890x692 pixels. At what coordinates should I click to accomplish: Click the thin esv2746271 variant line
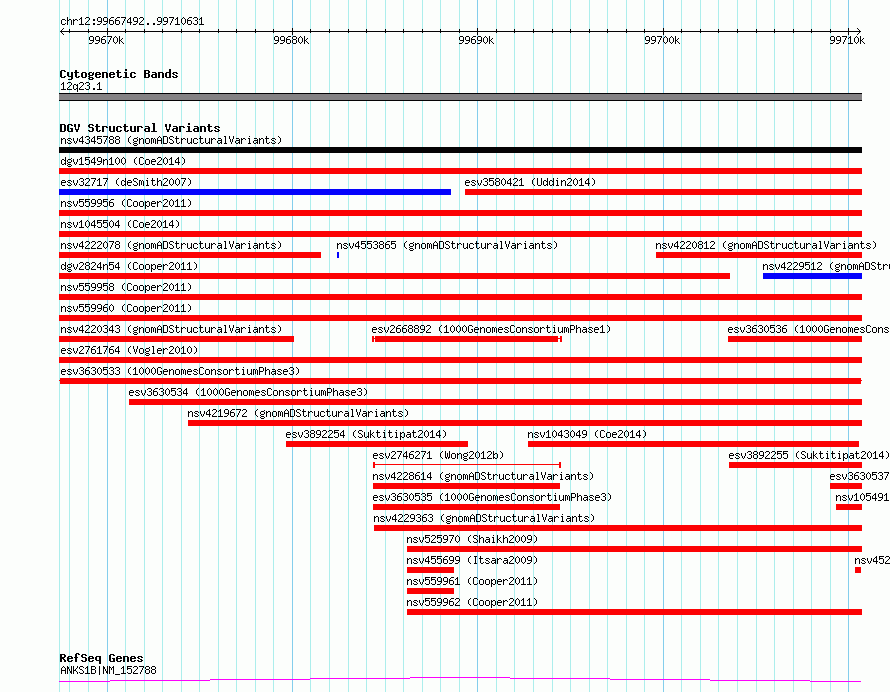[x=467, y=465]
